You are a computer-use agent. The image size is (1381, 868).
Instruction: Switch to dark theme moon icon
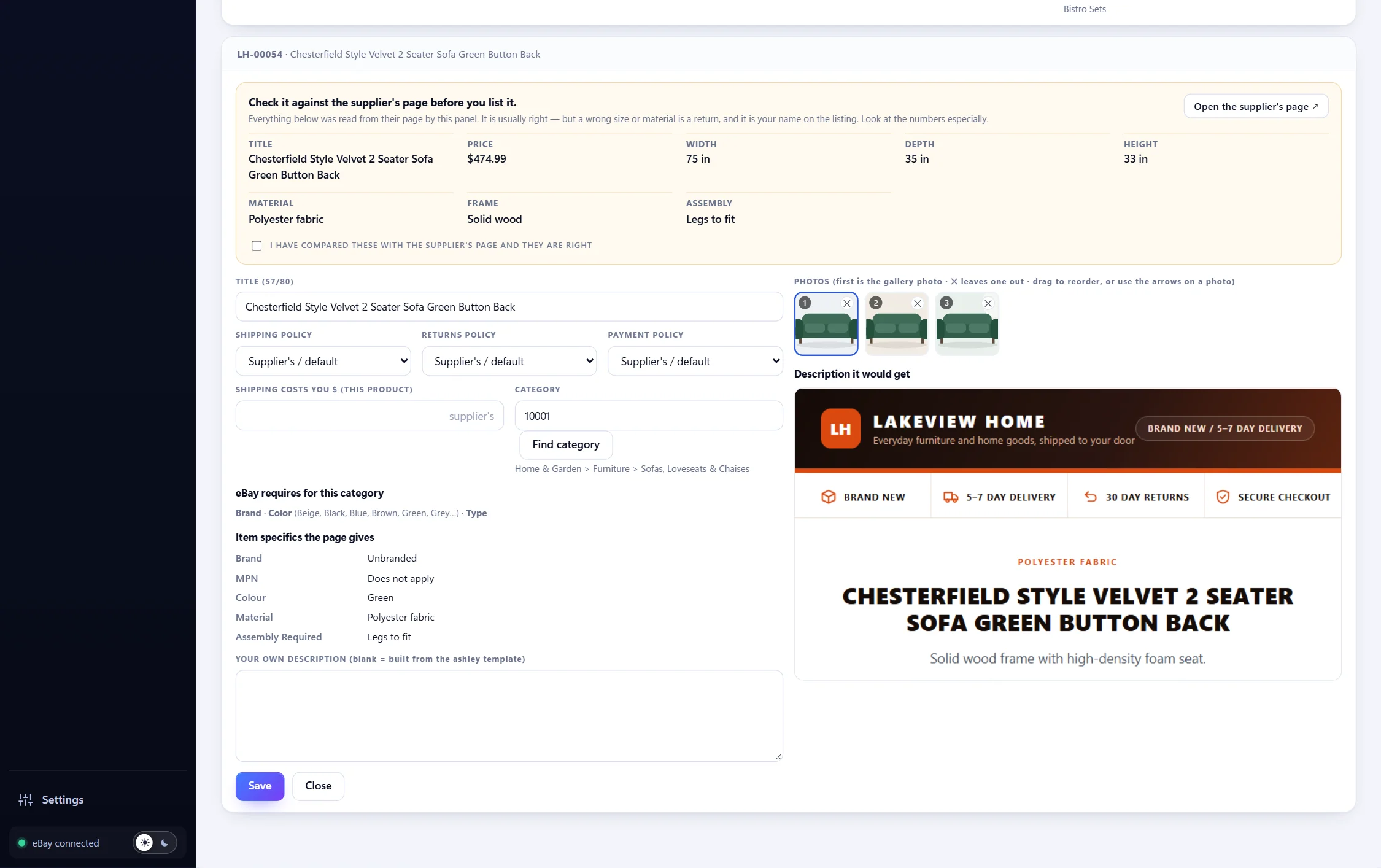164,843
